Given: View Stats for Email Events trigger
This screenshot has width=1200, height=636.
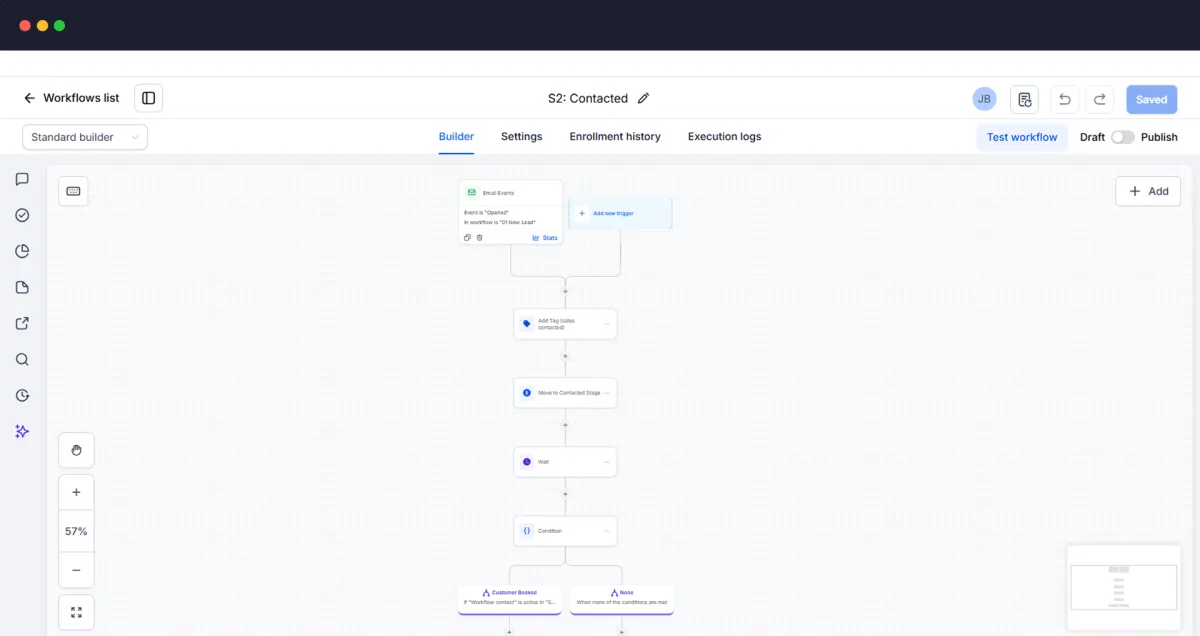Looking at the screenshot, I should [545, 237].
